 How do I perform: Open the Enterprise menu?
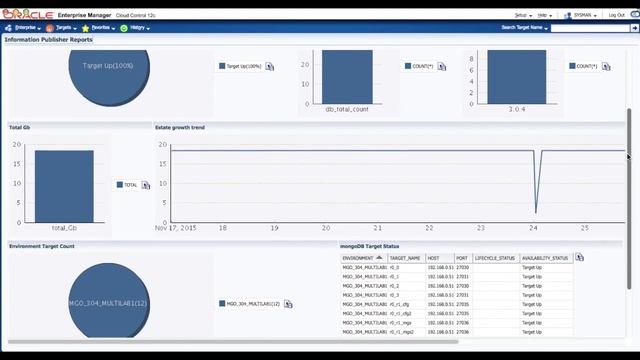27,28
